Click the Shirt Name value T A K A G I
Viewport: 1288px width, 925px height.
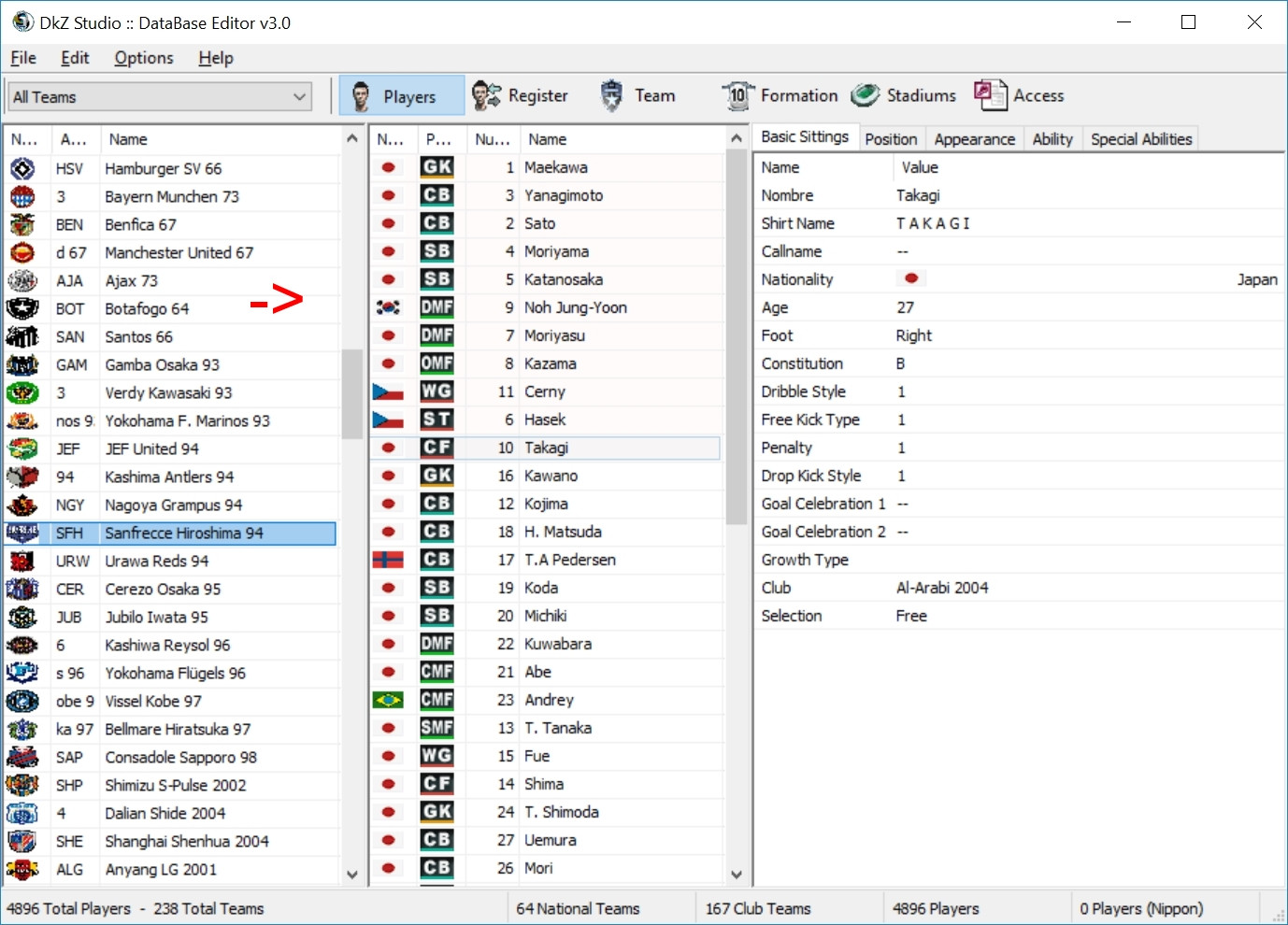[933, 223]
